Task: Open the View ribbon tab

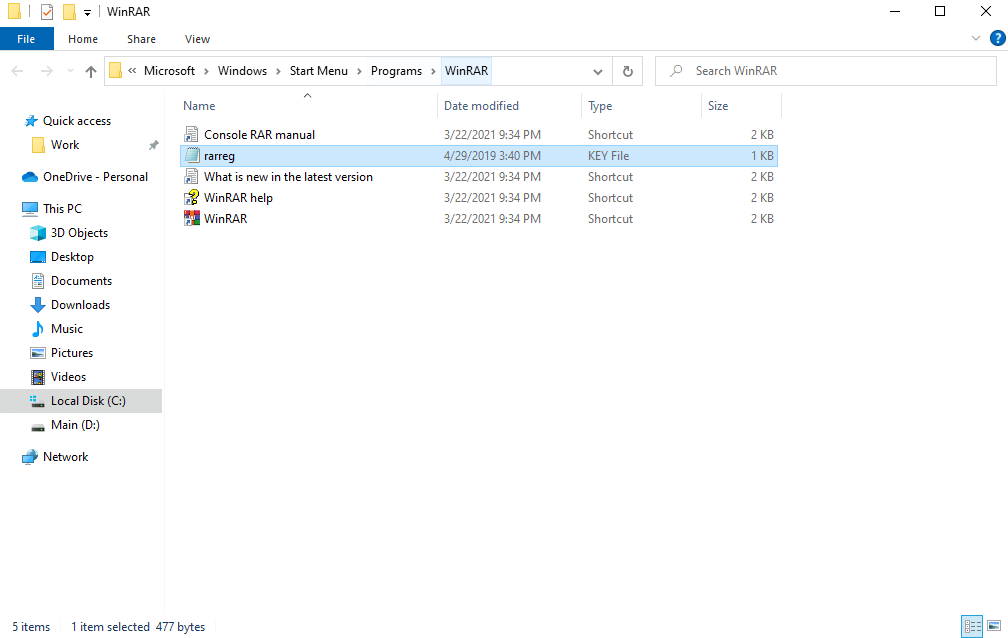Action: point(197,39)
